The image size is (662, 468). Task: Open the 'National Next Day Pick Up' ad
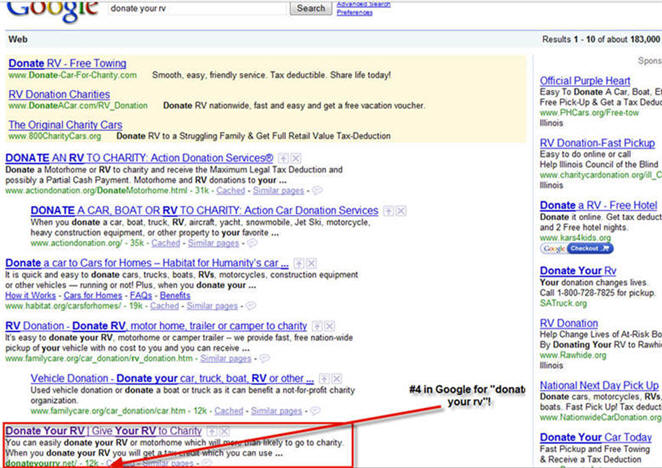click(x=599, y=385)
